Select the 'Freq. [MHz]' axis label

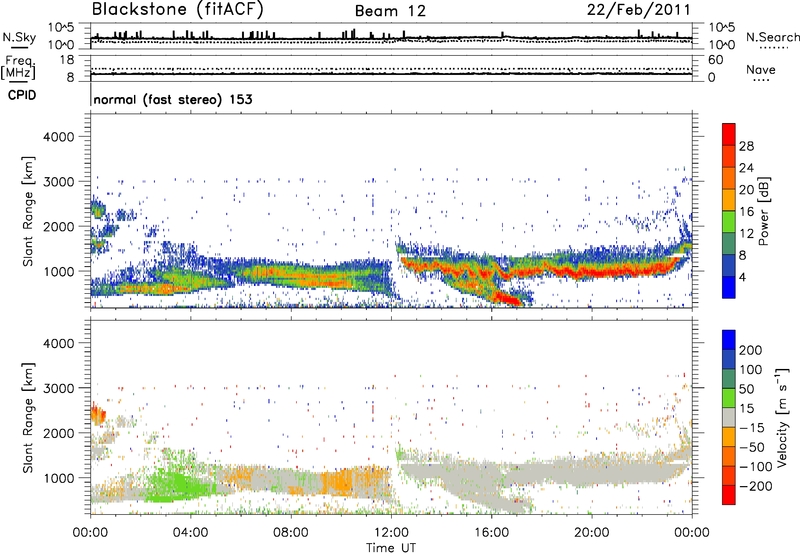(x=18, y=68)
